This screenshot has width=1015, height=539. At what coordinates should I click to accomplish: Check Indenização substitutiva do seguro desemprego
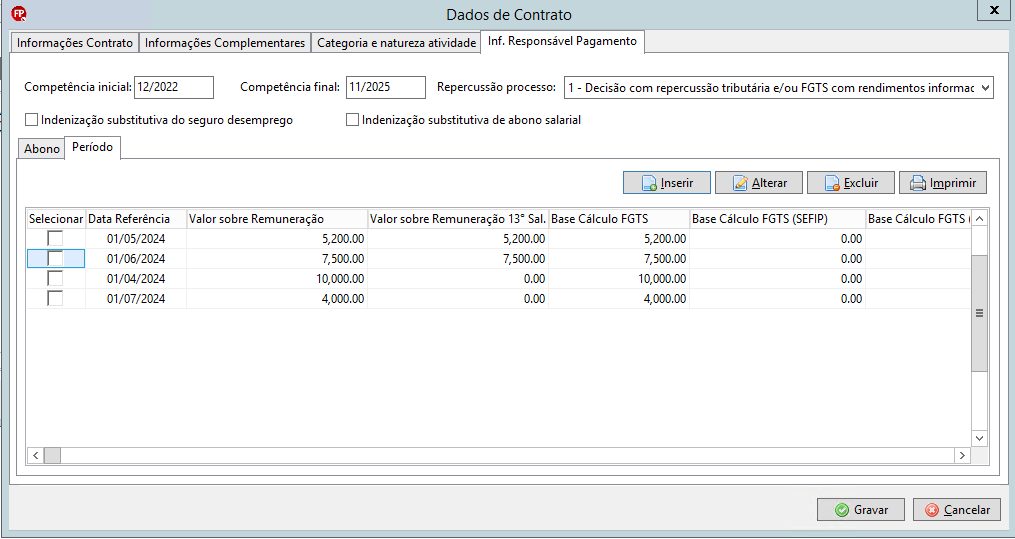[x=31, y=120]
